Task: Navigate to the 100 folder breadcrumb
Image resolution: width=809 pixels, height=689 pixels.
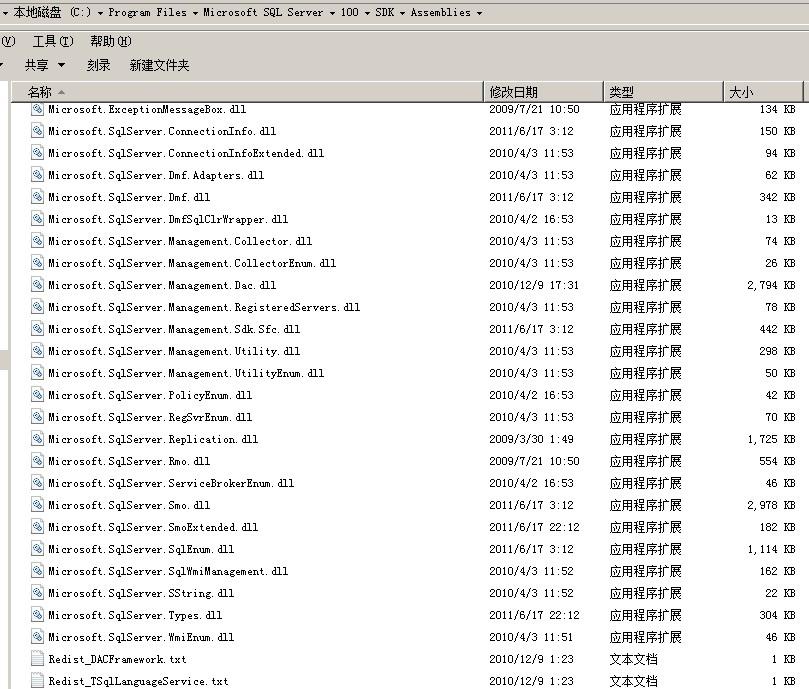Action: [x=349, y=12]
